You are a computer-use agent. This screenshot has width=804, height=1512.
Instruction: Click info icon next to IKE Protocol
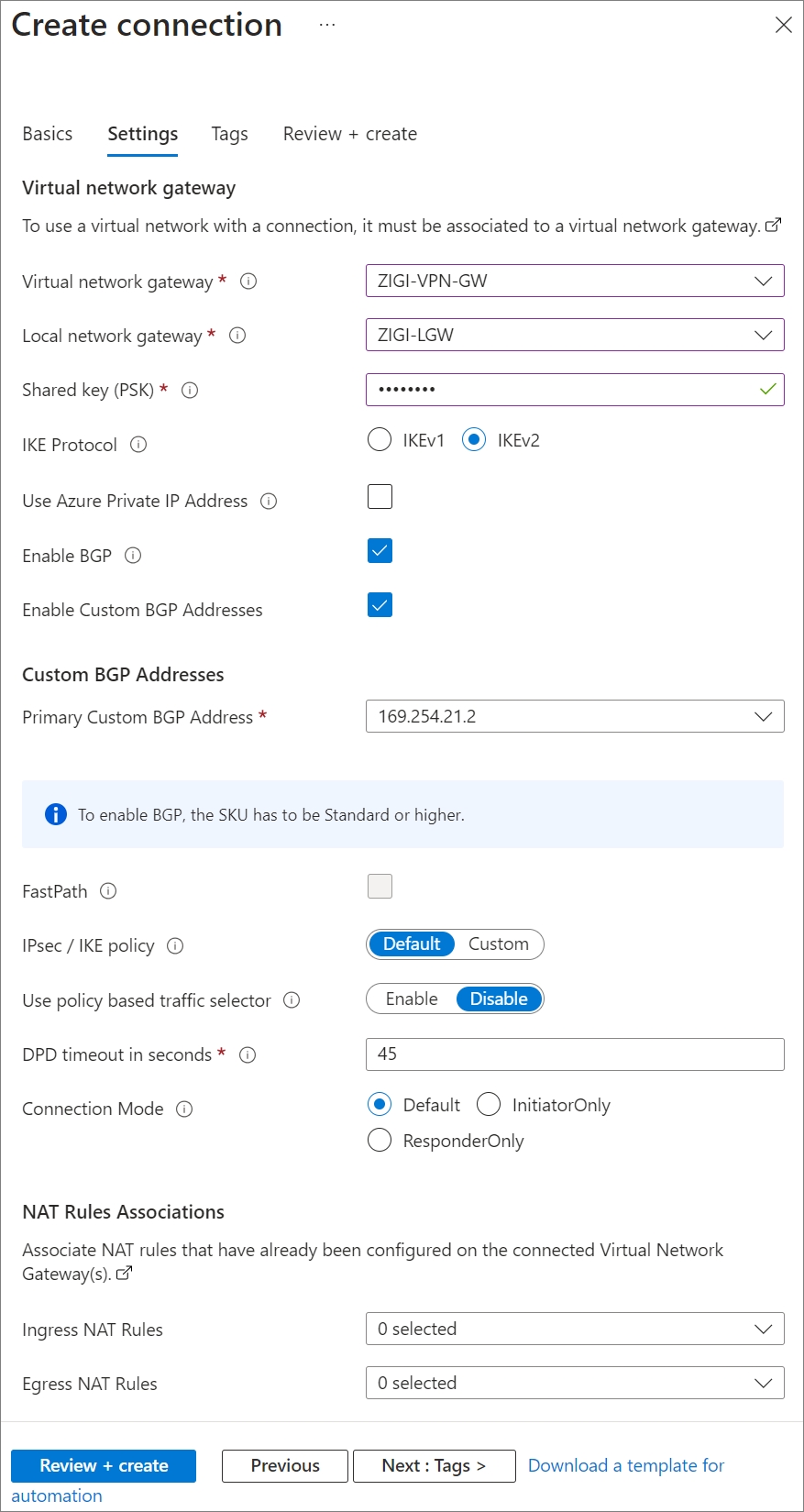point(138,445)
